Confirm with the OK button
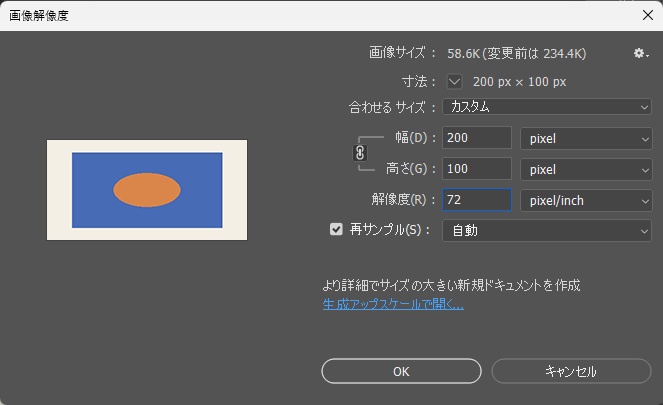This screenshot has width=663, height=405. 401,371
